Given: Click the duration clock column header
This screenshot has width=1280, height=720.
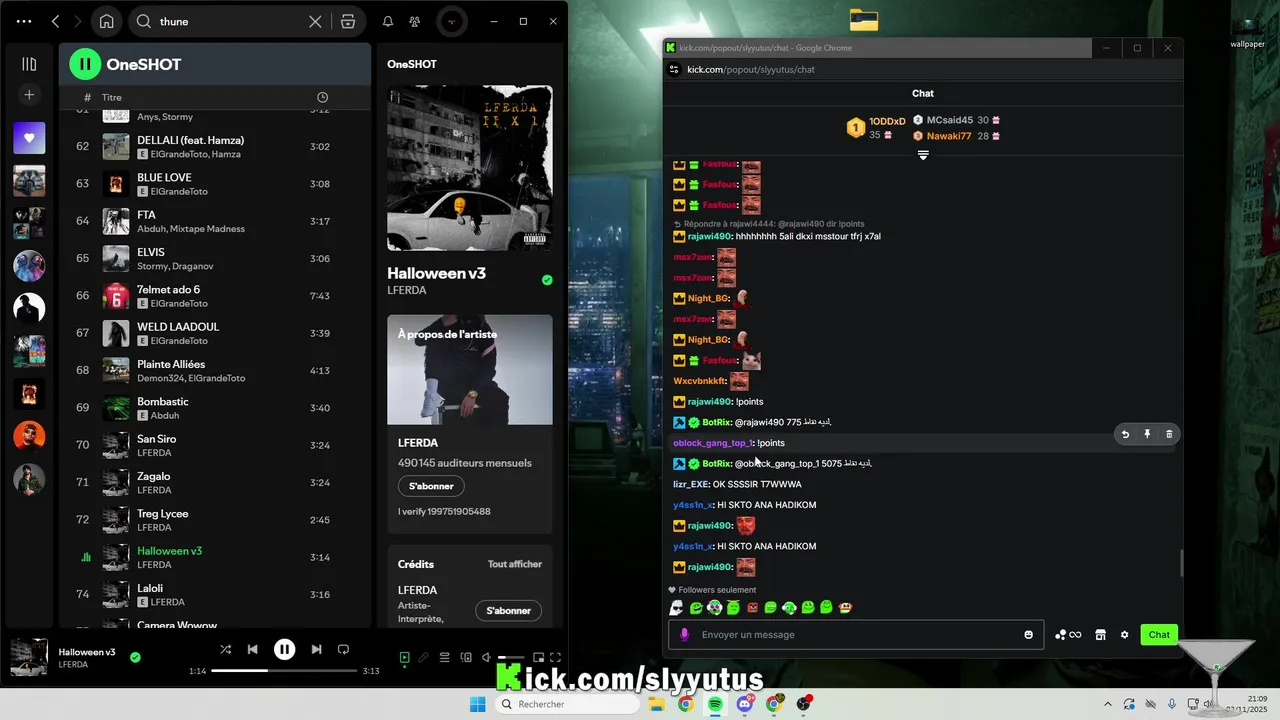Looking at the screenshot, I should pos(322,97).
